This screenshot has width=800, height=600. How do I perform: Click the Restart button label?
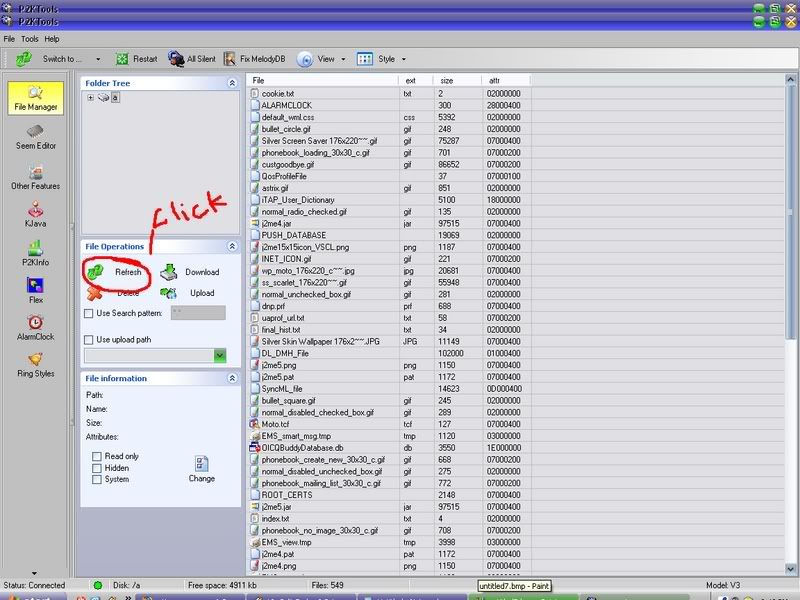145,59
